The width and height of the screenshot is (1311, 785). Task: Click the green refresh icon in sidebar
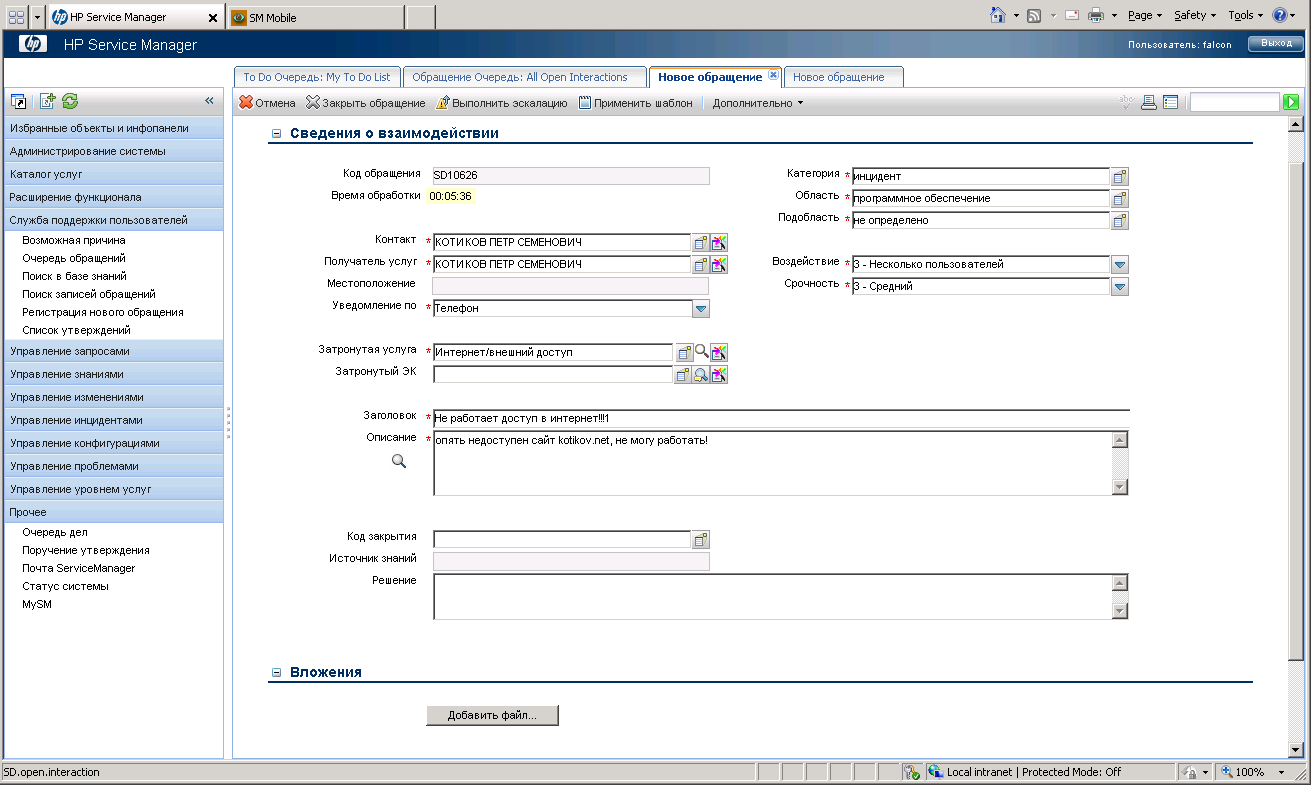pyautogui.click(x=70, y=101)
